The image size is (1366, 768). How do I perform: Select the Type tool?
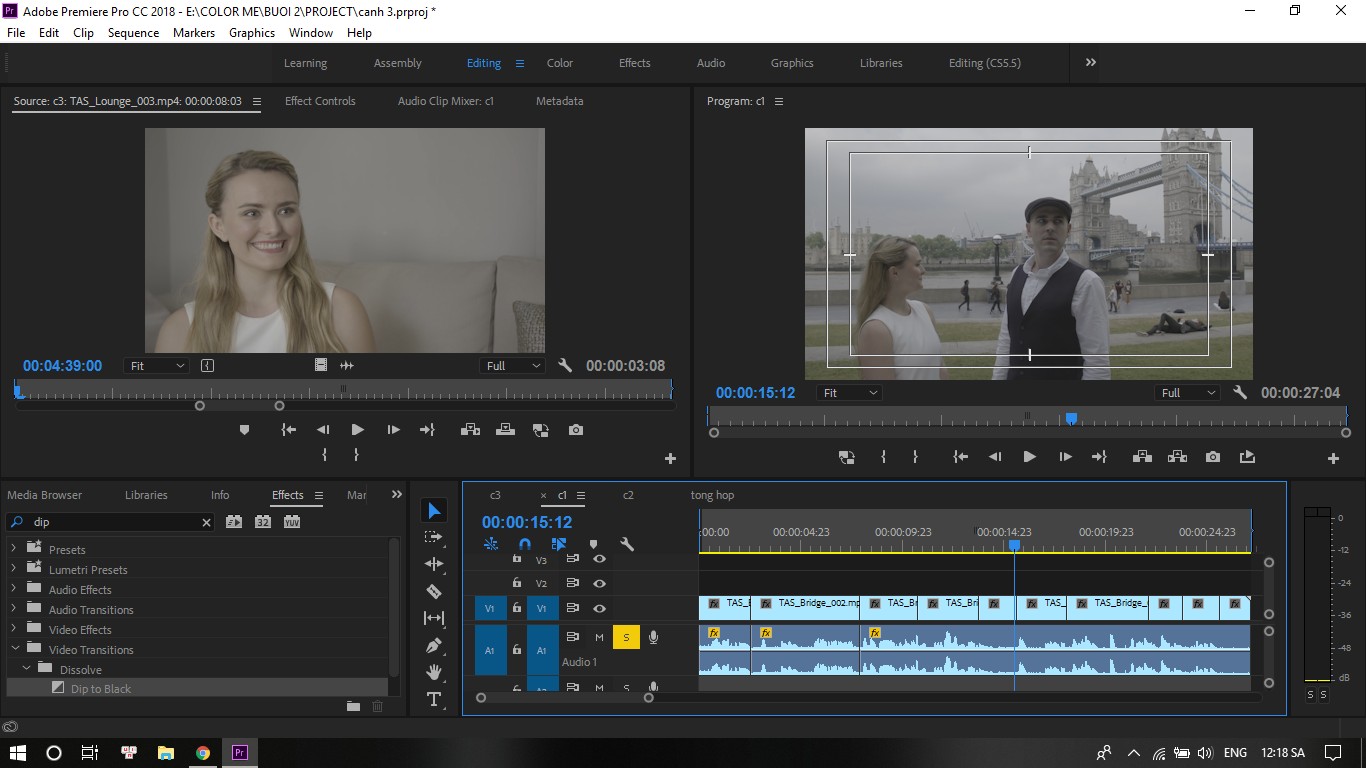[x=434, y=699]
